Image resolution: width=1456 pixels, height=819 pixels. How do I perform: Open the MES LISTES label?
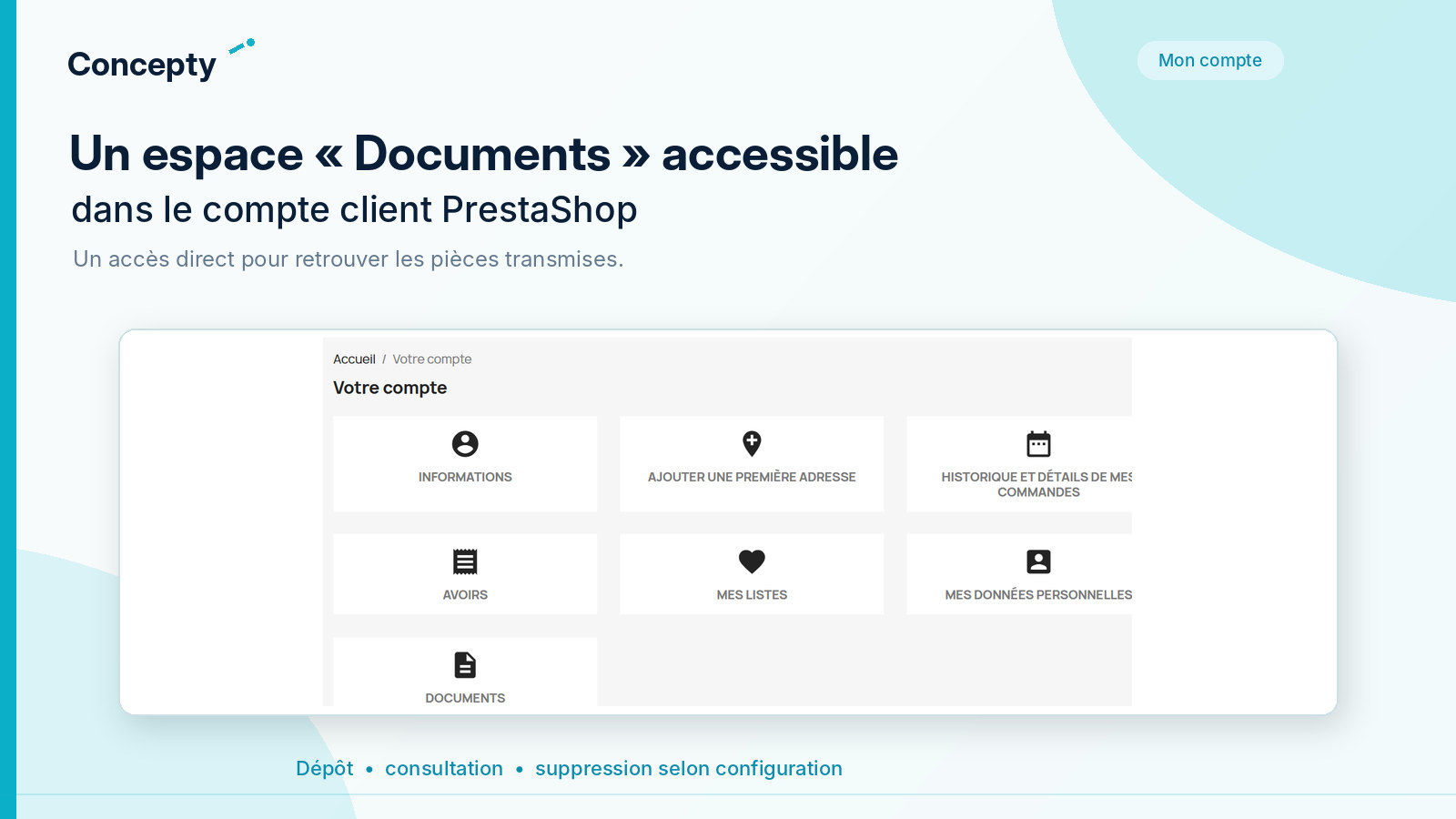(x=752, y=595)
